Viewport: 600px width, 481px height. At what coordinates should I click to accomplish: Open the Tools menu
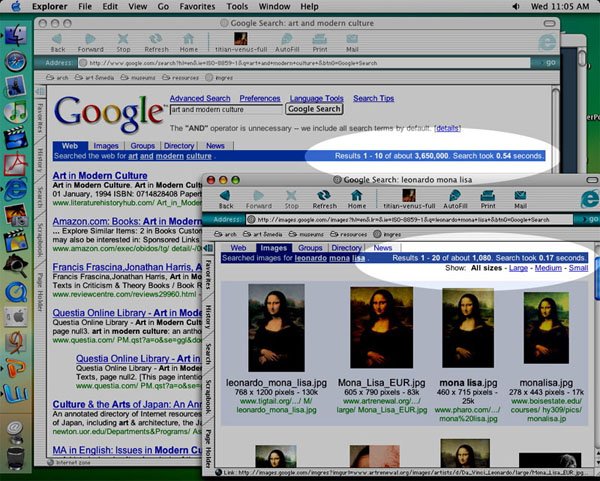click(237, 7)
